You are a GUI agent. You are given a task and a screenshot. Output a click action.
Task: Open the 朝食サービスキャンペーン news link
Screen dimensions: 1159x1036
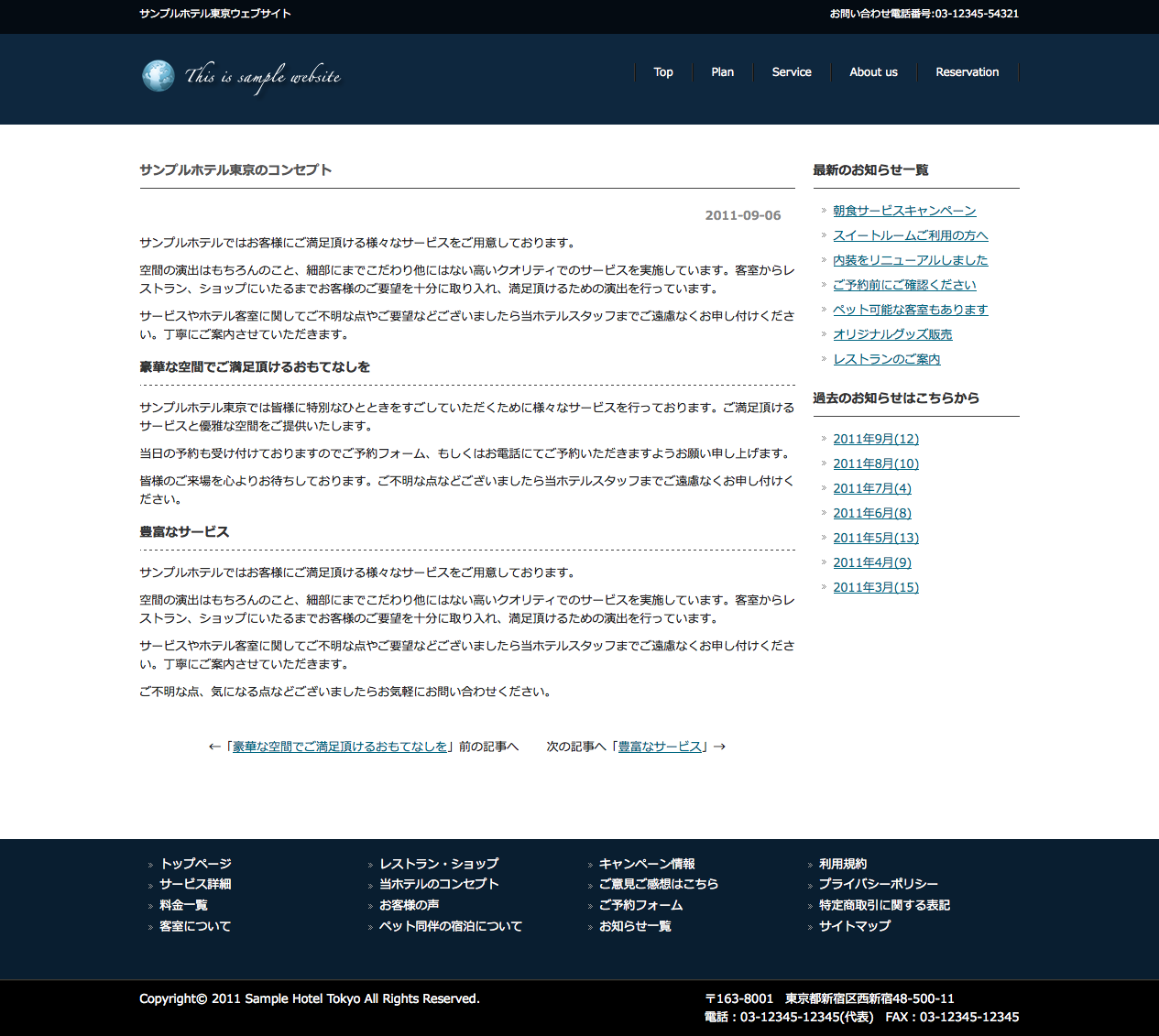[904, 211]
